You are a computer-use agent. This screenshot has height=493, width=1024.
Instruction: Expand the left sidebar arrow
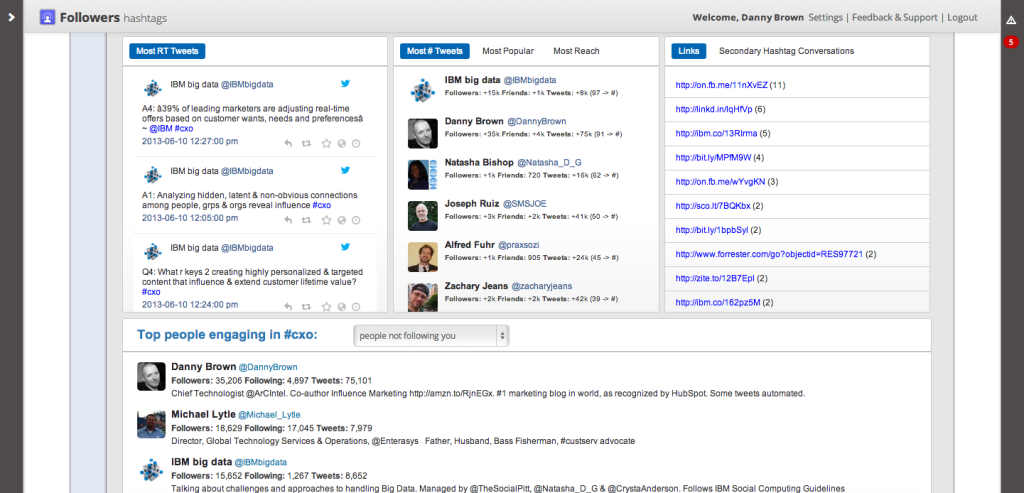(11, 17)
